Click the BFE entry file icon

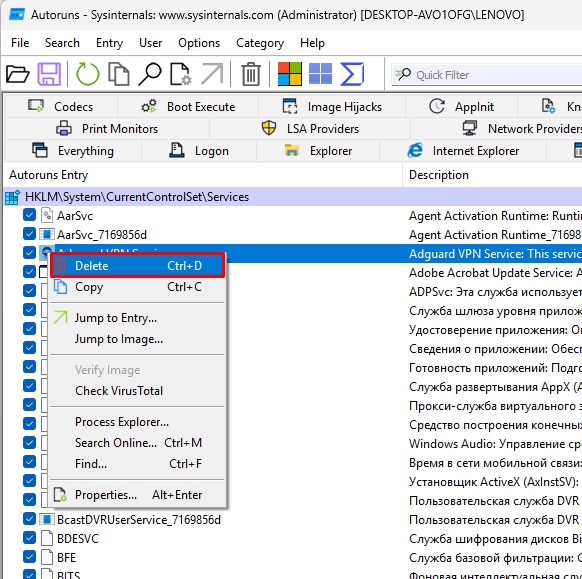(47, 557)
